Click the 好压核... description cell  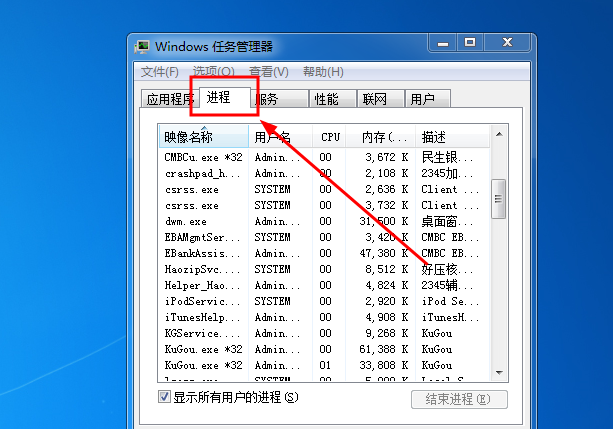447,269
